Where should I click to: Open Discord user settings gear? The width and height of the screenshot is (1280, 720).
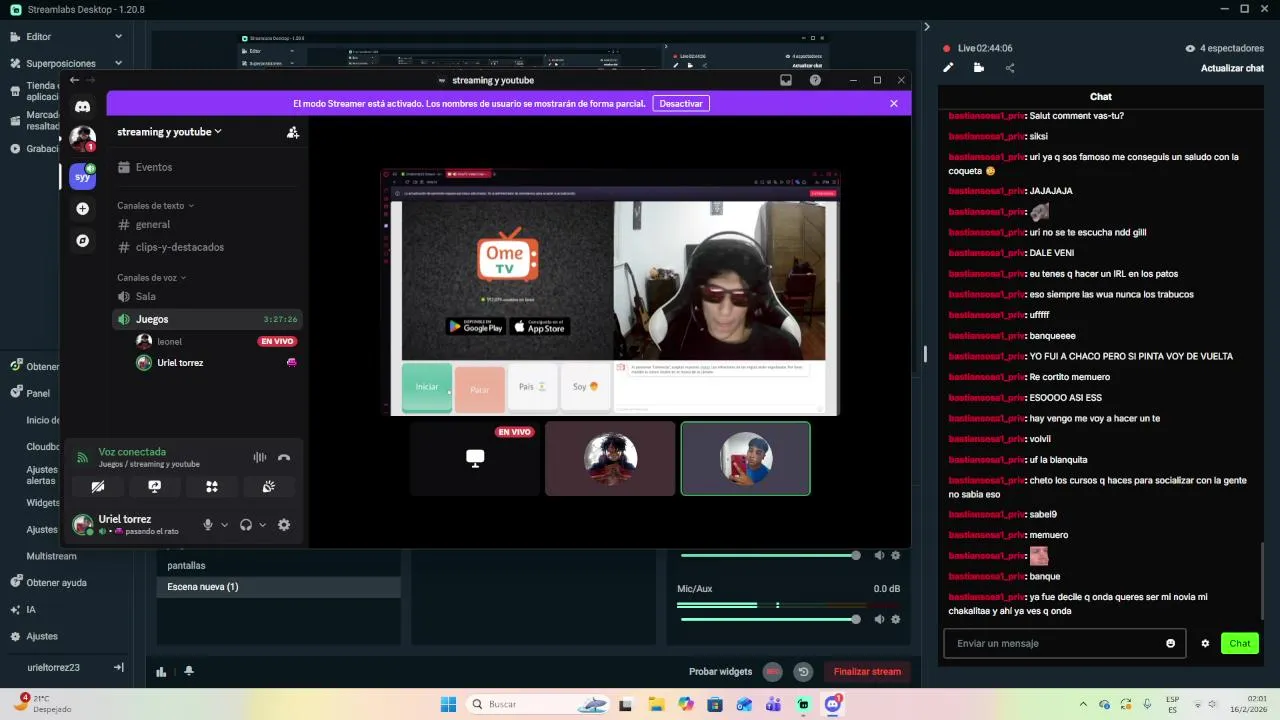[x=284, y=525]
